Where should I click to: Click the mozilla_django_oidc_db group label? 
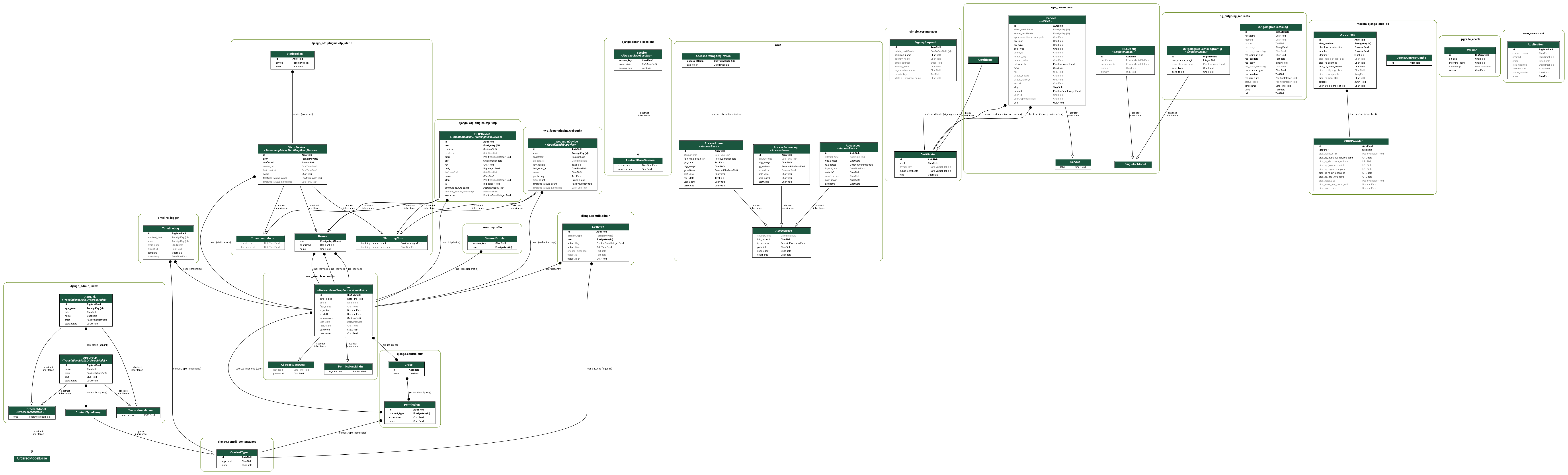[x=1372, y=24]
